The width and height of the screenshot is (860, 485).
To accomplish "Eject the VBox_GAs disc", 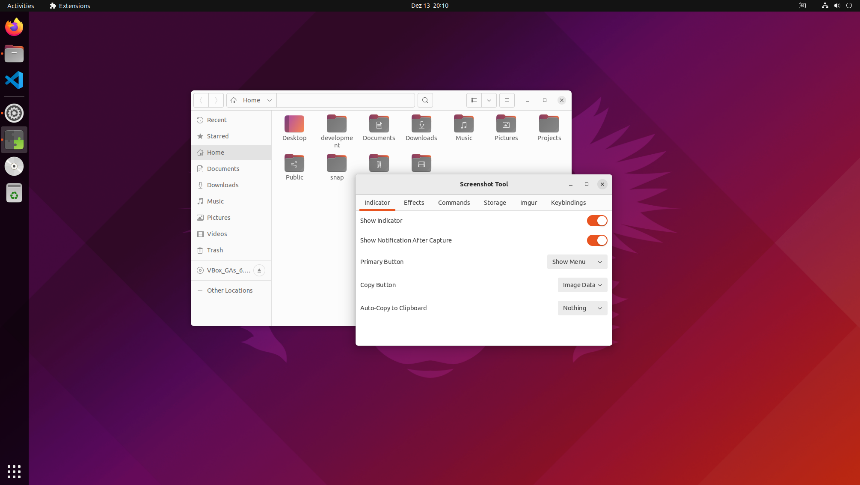I will tap(259, 270).
